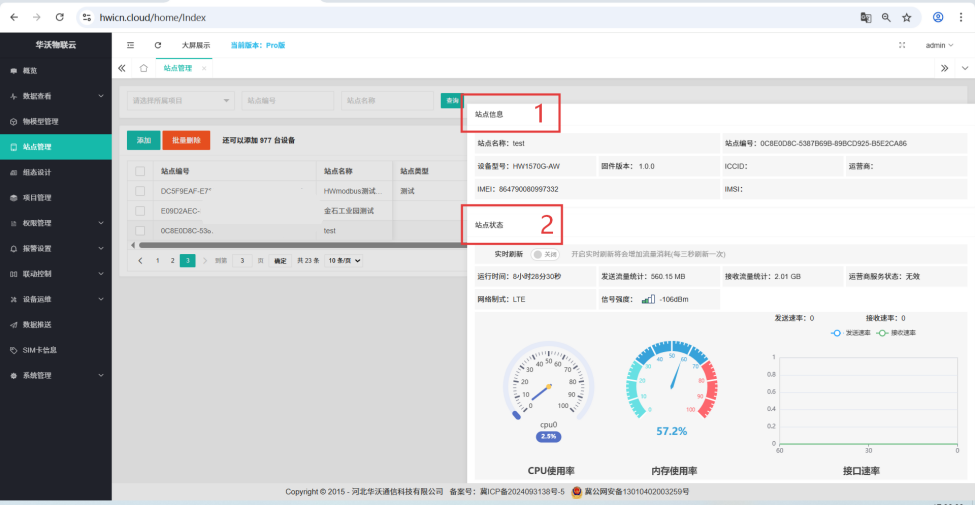The image size is (975, 505).
Task: Click the 冀ICP备2024093138号-5 footer link
Action: (522, 492)
